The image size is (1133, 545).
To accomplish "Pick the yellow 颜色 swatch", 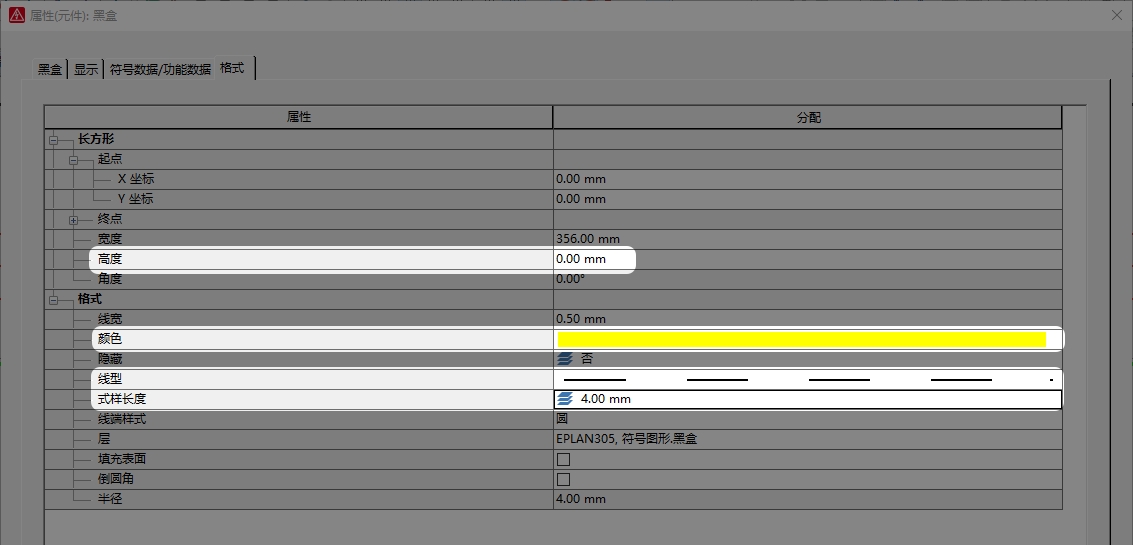I will [801, 339].
